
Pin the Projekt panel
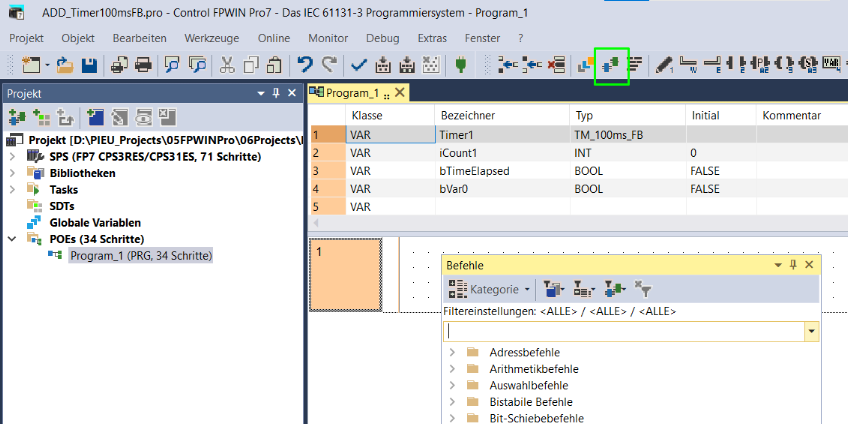coord(276,93)
